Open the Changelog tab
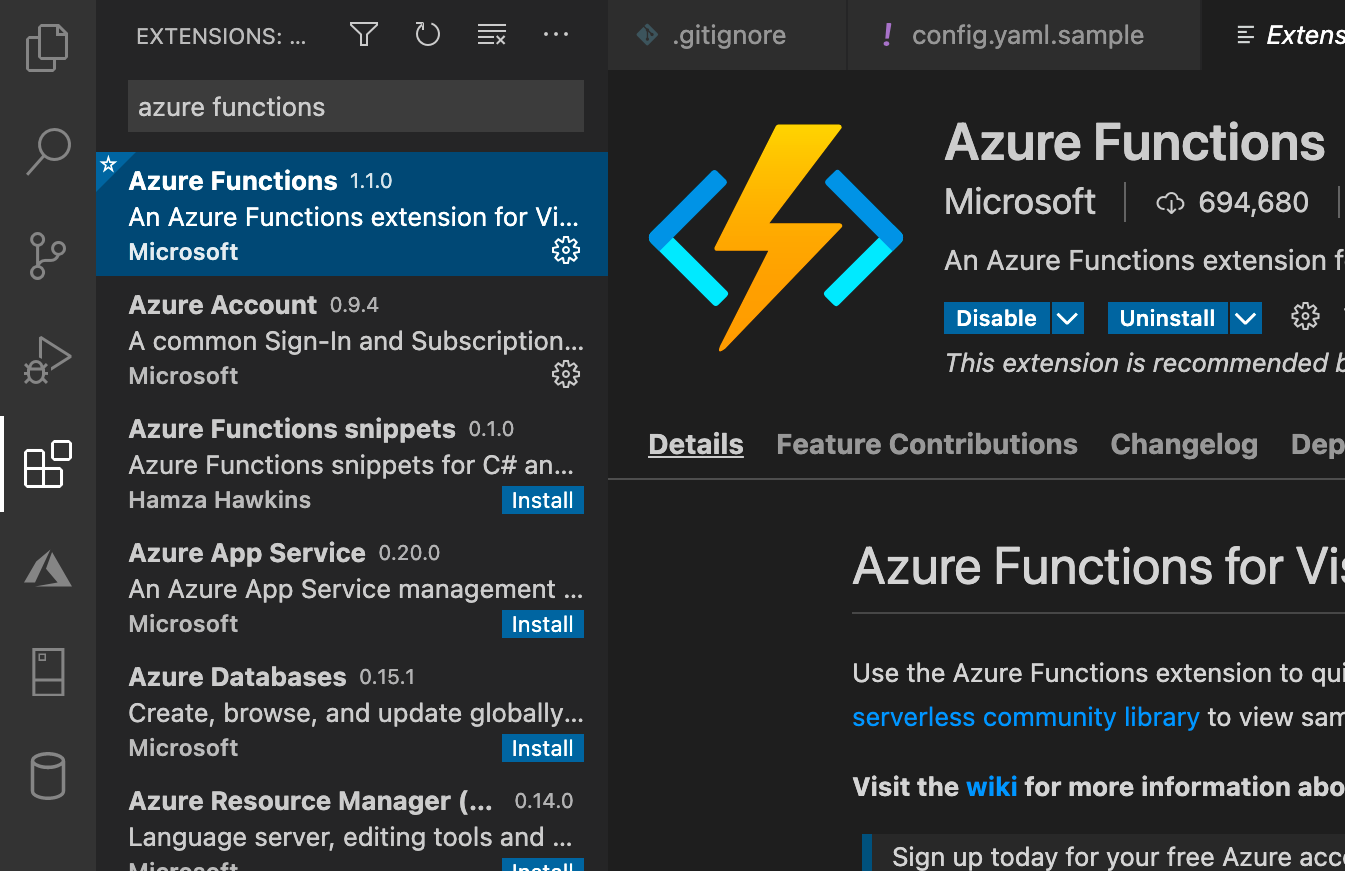The image size is (1345, 871). point(1184,445)
